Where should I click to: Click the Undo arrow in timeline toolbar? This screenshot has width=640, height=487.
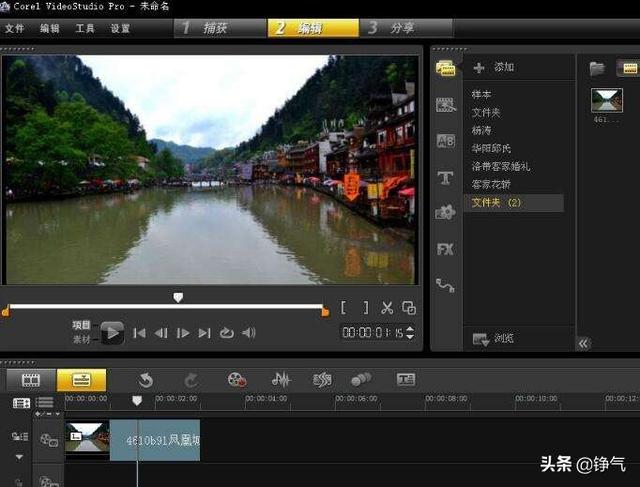pyautogui.click(x=146, y=380)
